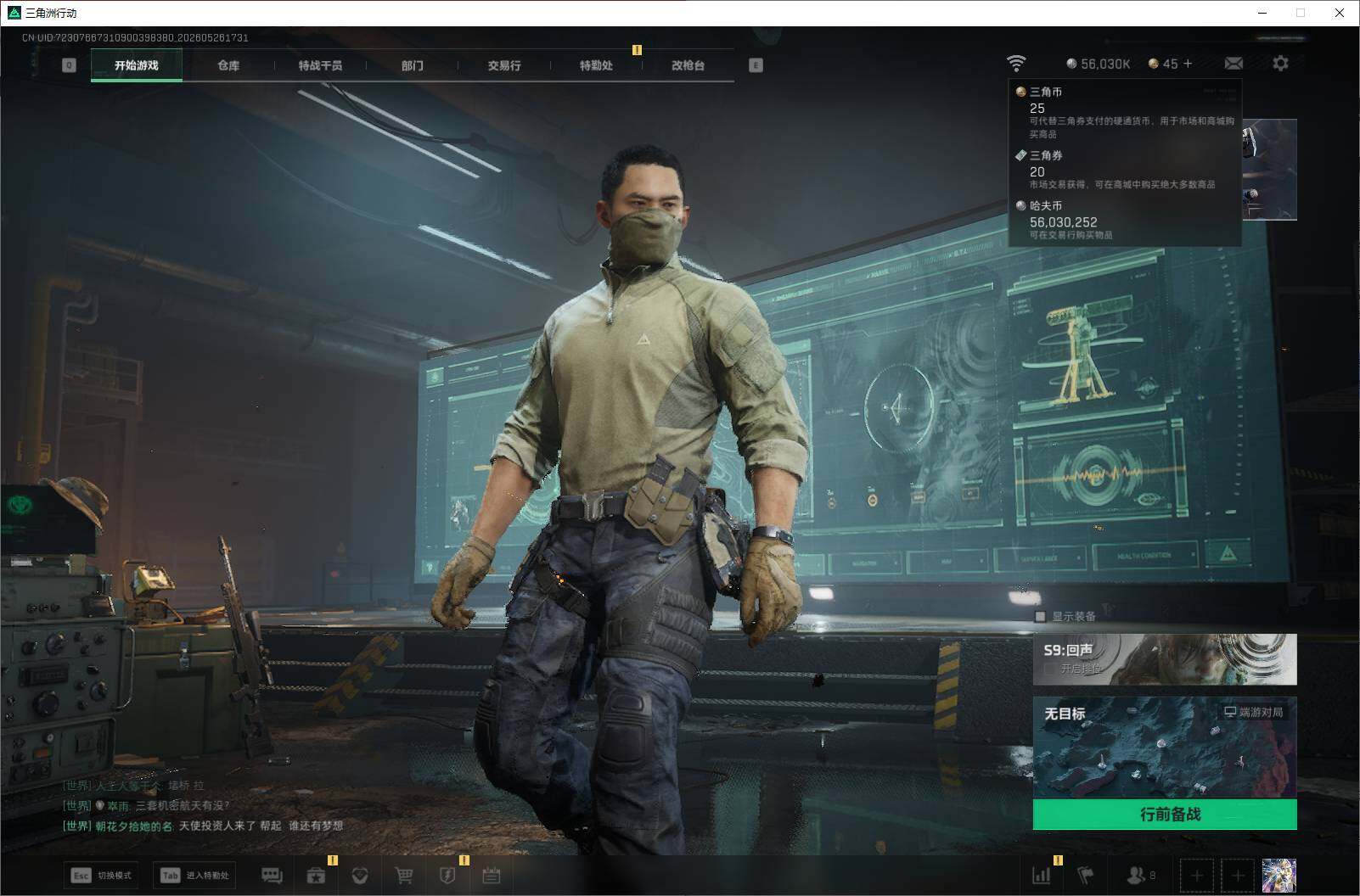The width and height of the screenshot is (1360, 896).
Task: Switch to the 仓库 tab
Action: pos(228,65)
